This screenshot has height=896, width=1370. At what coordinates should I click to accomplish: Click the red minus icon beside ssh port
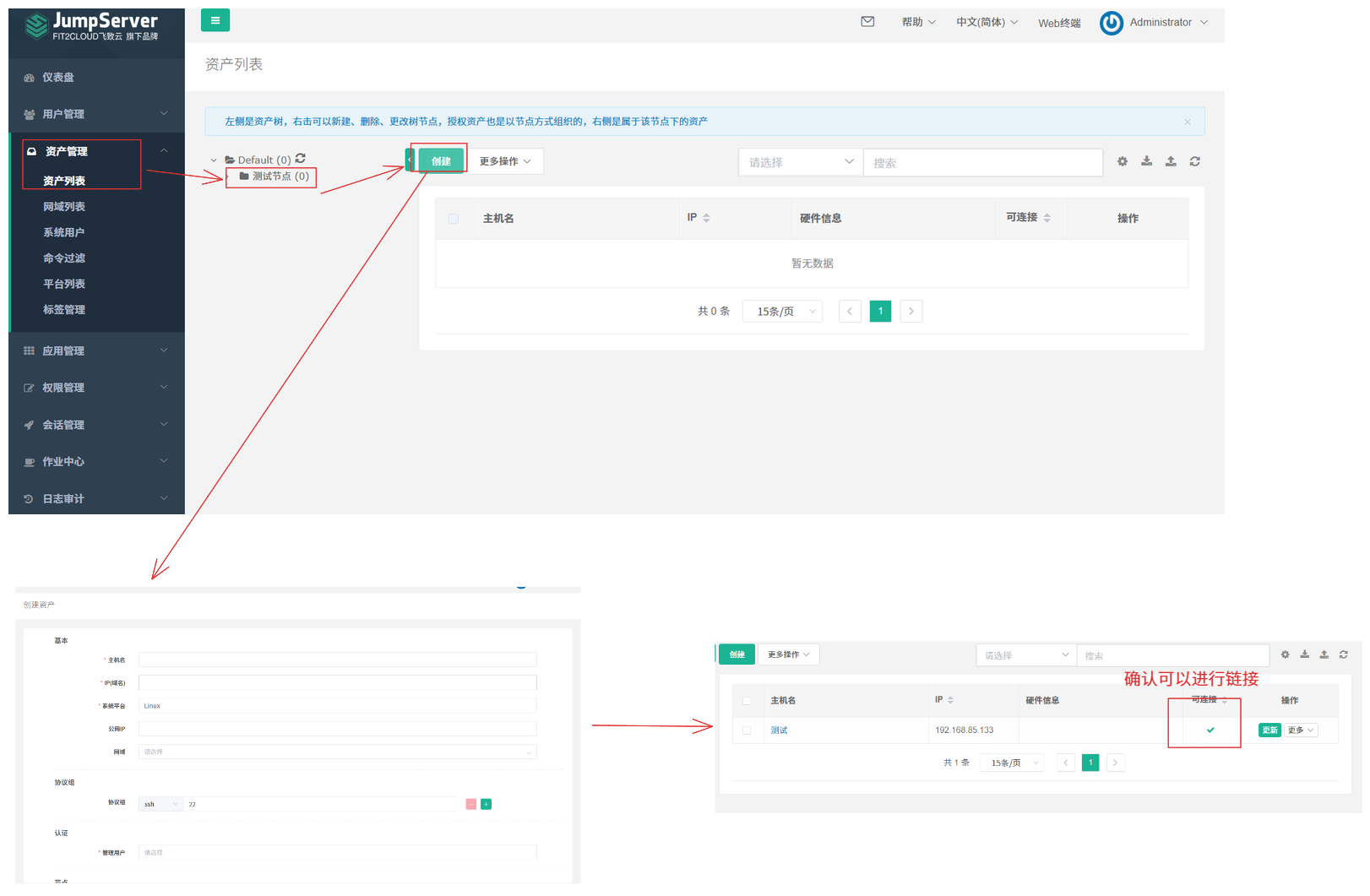tap(471, 804)
